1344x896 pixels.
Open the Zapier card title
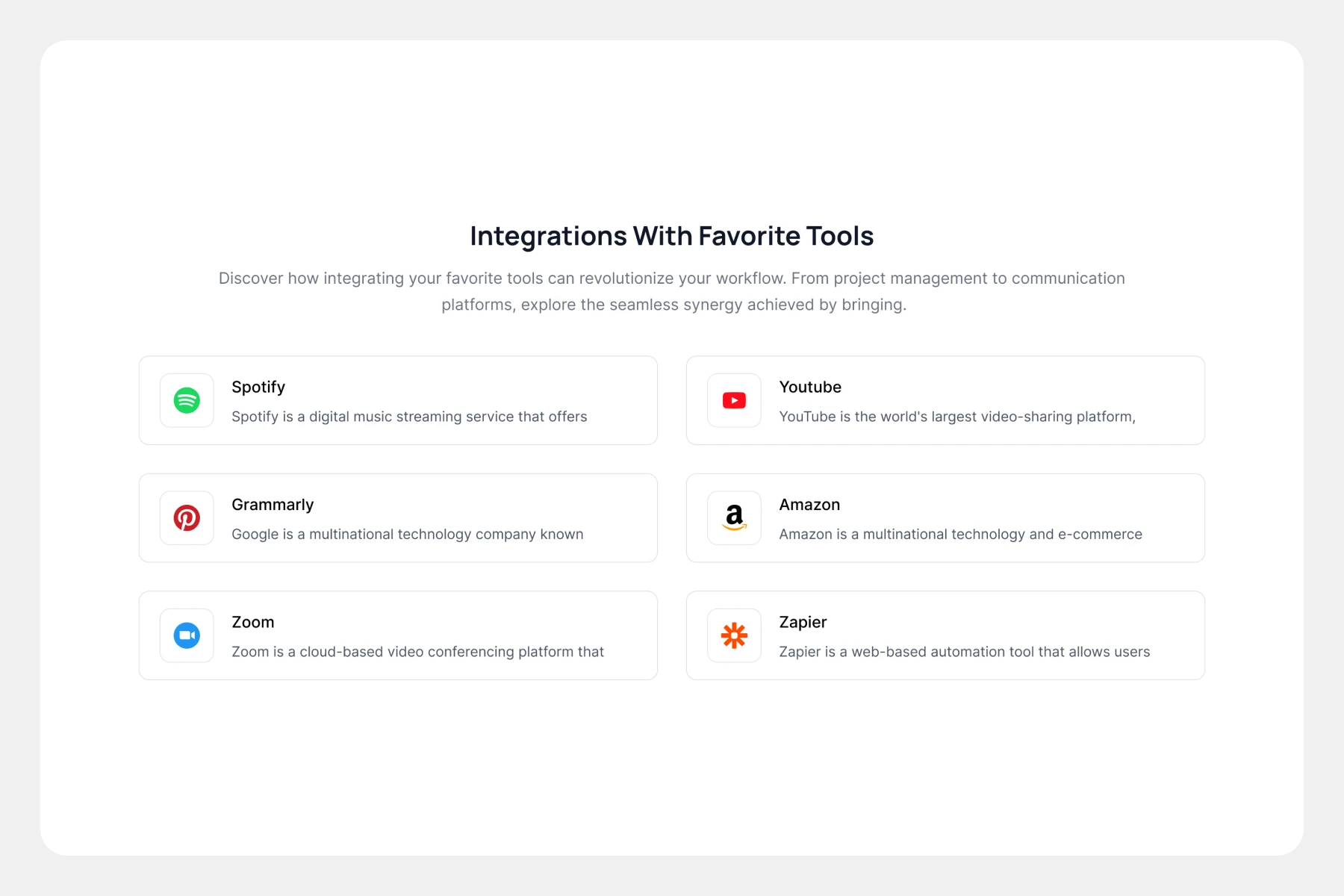coord(803,622)
